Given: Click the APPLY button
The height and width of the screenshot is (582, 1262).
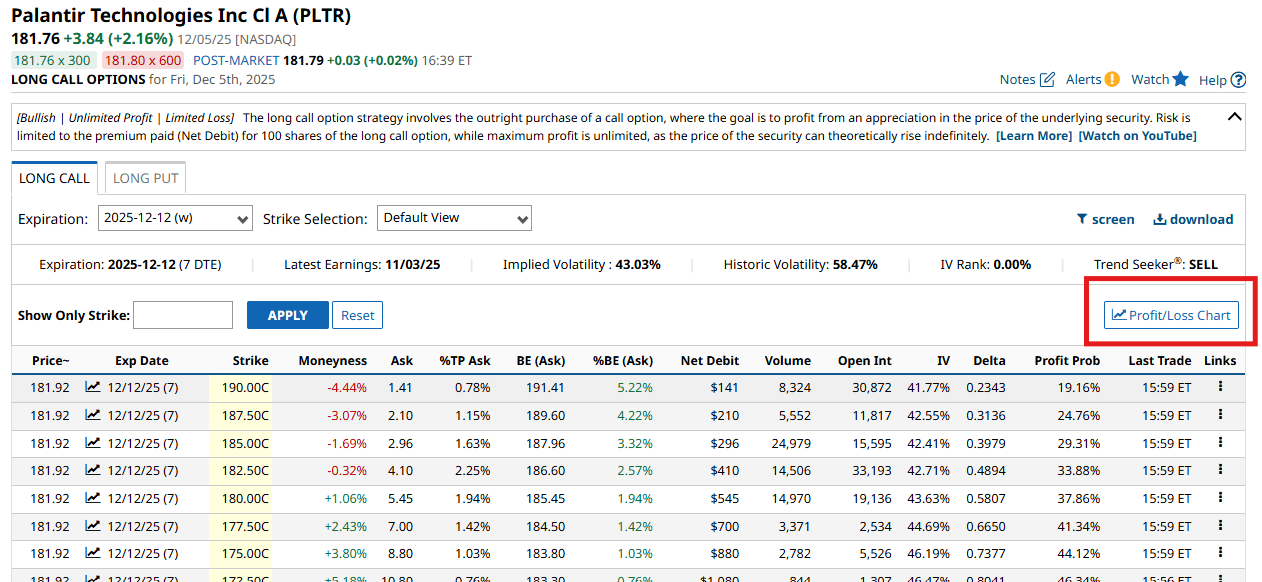Looking at the screenshot, I should tap(287, 314).
